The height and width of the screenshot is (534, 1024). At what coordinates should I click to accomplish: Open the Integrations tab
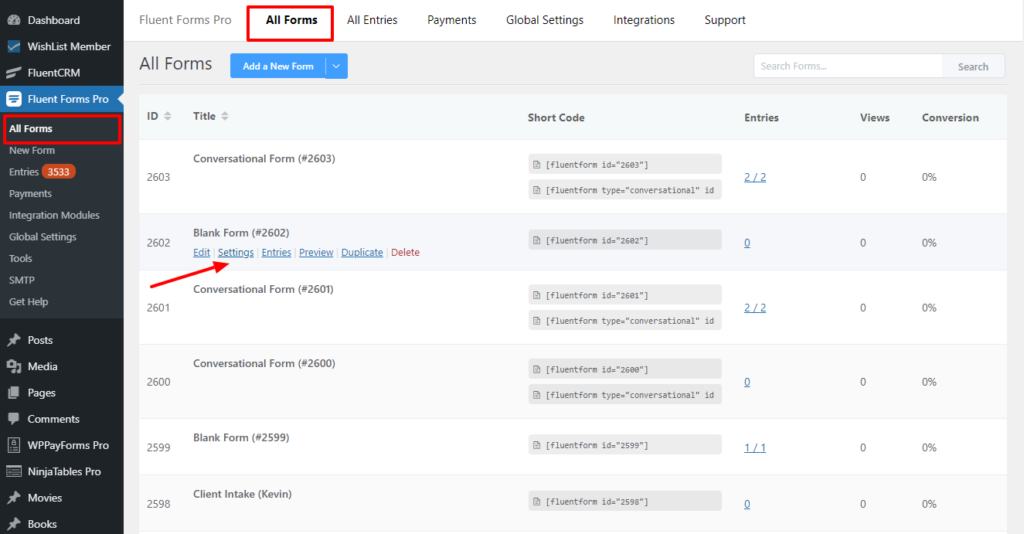pos(643,20)
